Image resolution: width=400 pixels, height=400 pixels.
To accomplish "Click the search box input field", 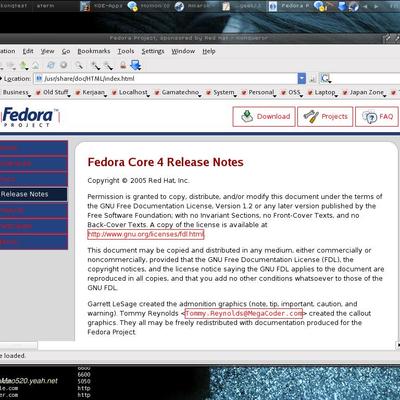I will pos(365,79).
